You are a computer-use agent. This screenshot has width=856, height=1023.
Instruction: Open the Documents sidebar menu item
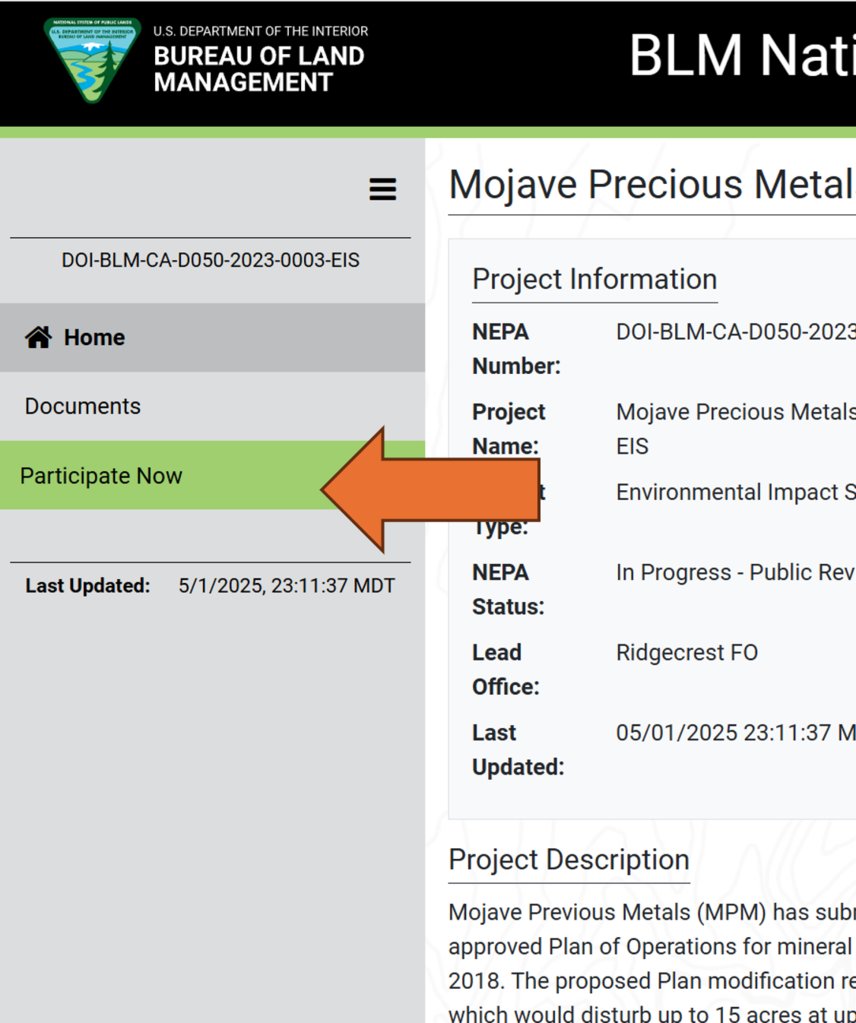[x=212, y=406]
